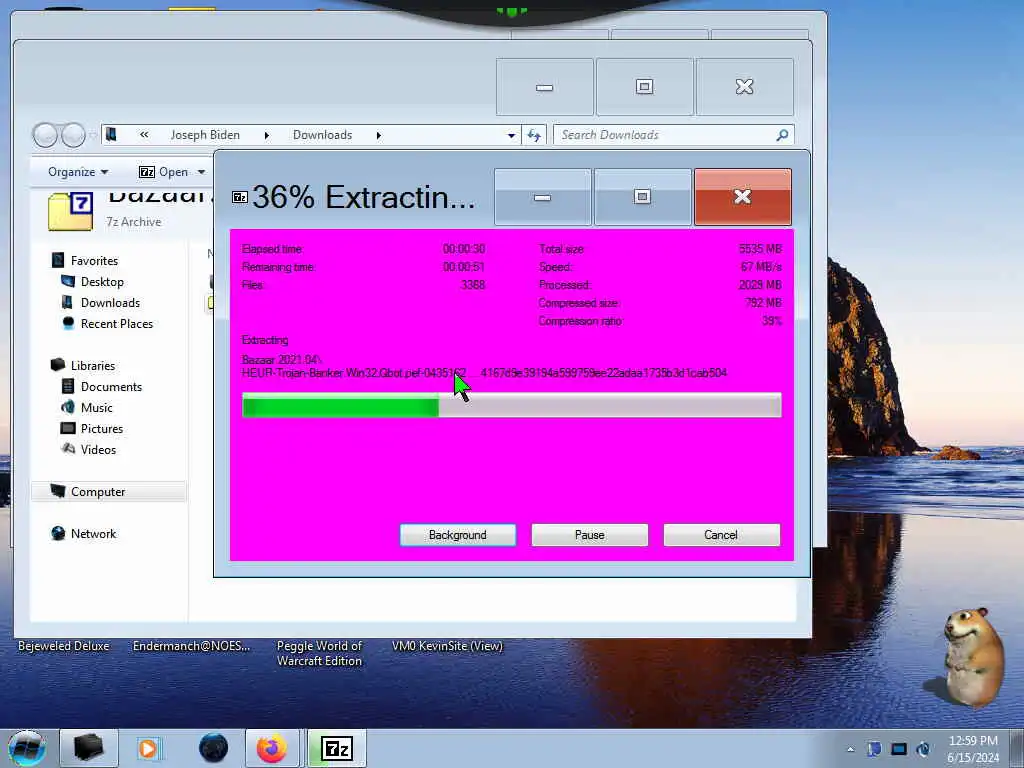
Task: Open the address bar history dropdown
Action: (511, 135)
